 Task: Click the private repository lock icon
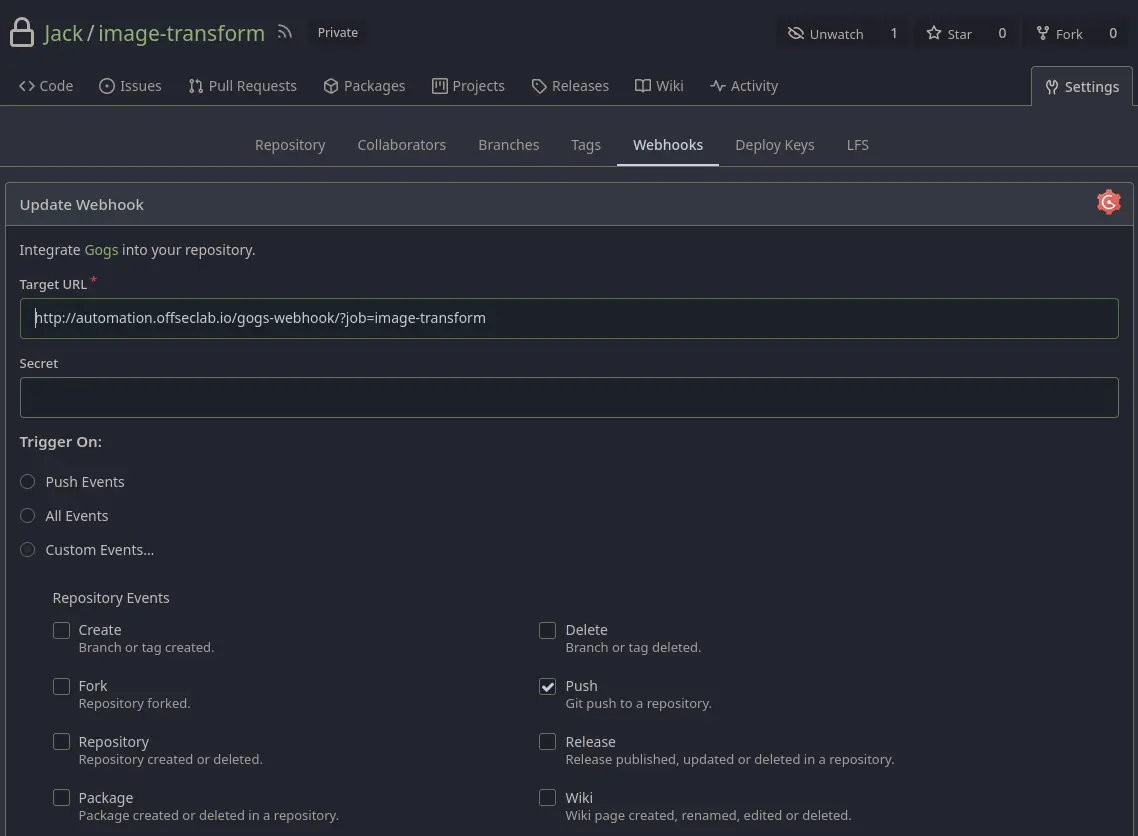pyautogui.click(x=22, y=33)
